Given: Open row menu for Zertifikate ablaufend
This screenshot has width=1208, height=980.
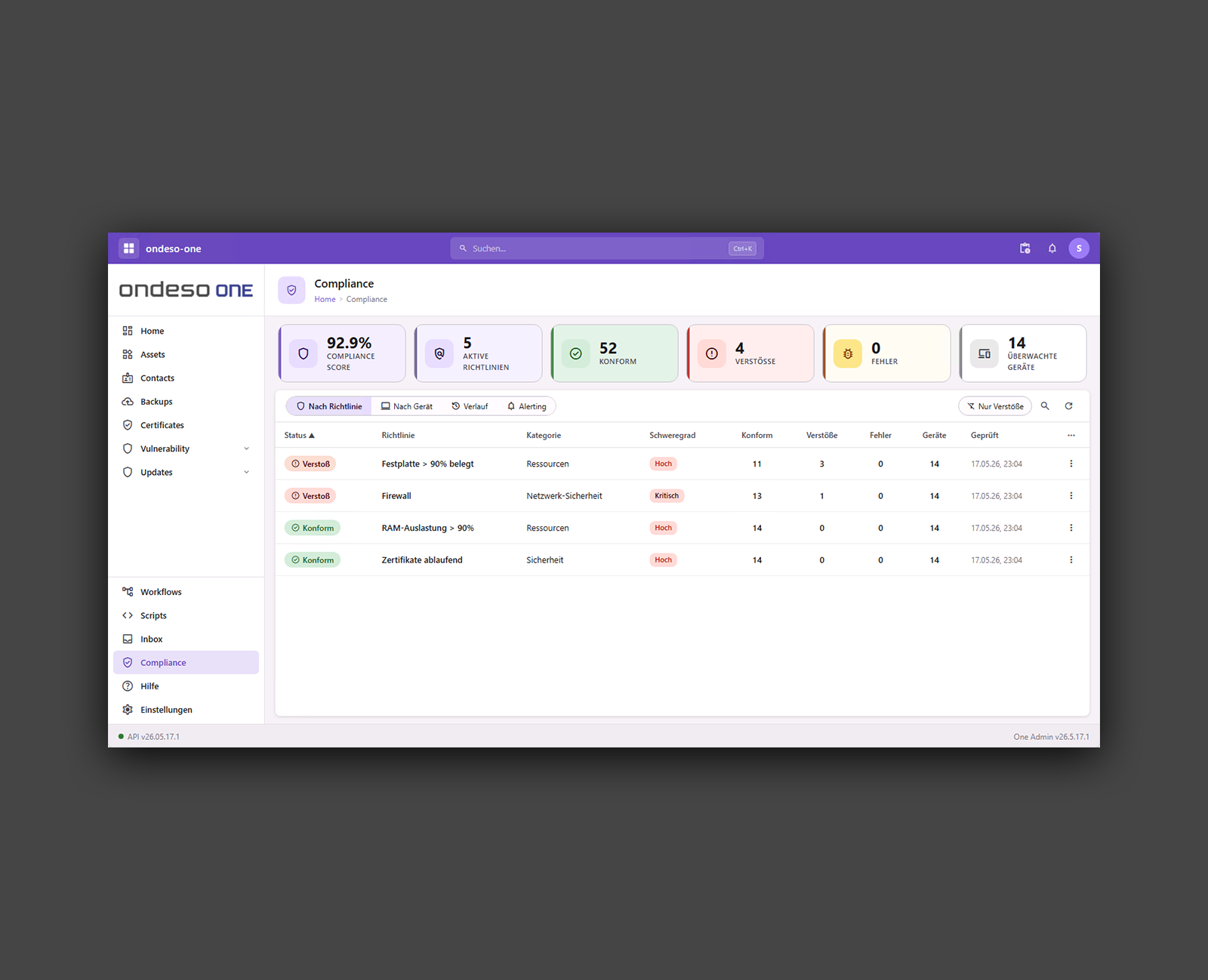Looking at the screenshot, I should [x=1071, y=560].
